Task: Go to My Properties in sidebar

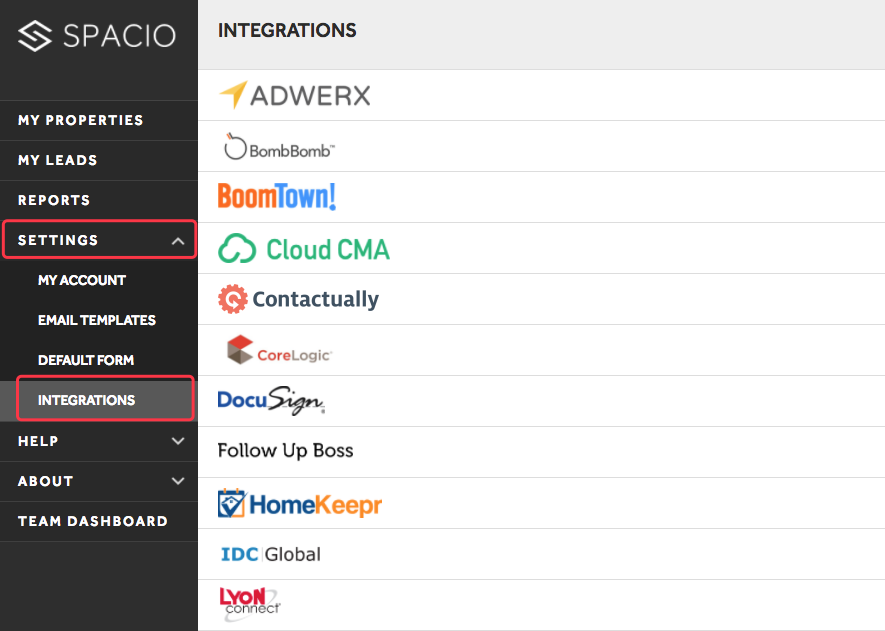Action: [x=81, y=120]
